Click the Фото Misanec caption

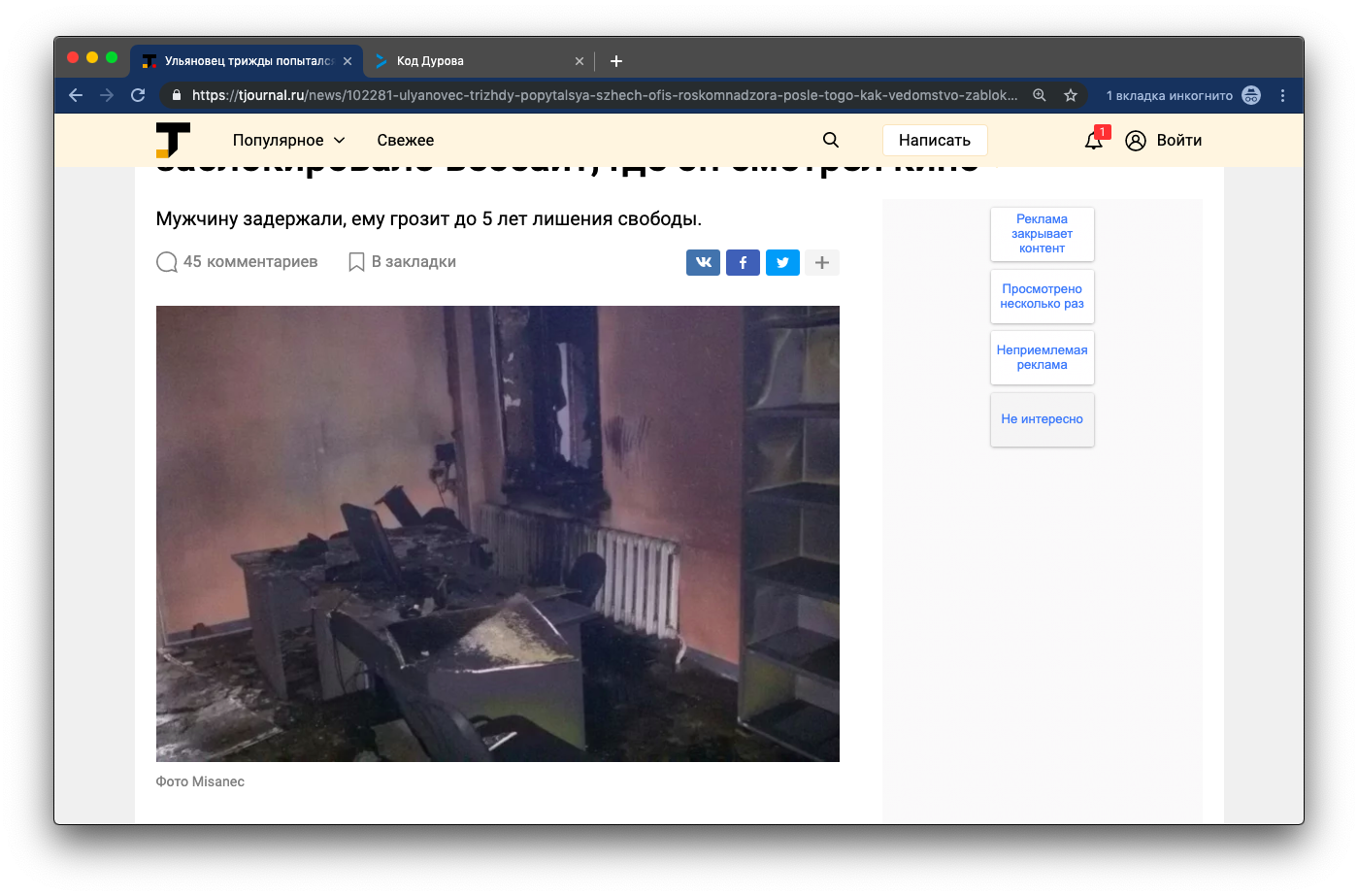[200, 781]
